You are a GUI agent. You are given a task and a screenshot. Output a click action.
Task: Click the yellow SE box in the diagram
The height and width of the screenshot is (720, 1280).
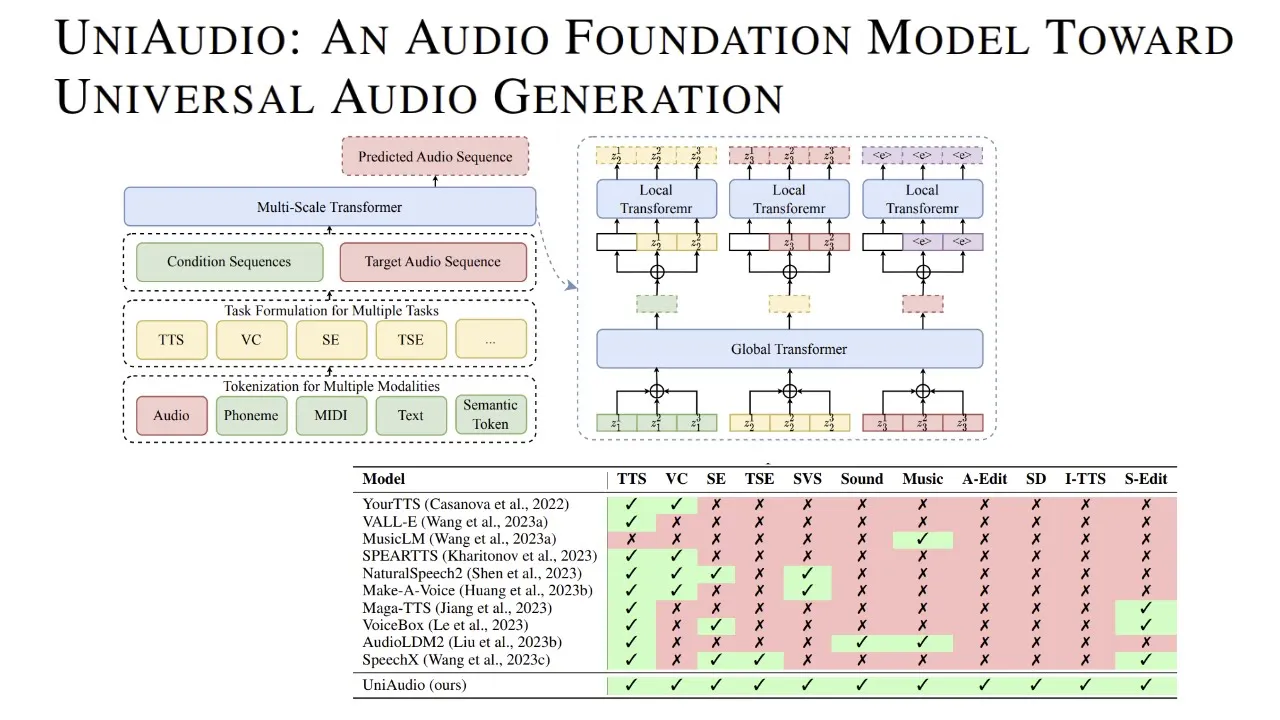coord(331,340)
